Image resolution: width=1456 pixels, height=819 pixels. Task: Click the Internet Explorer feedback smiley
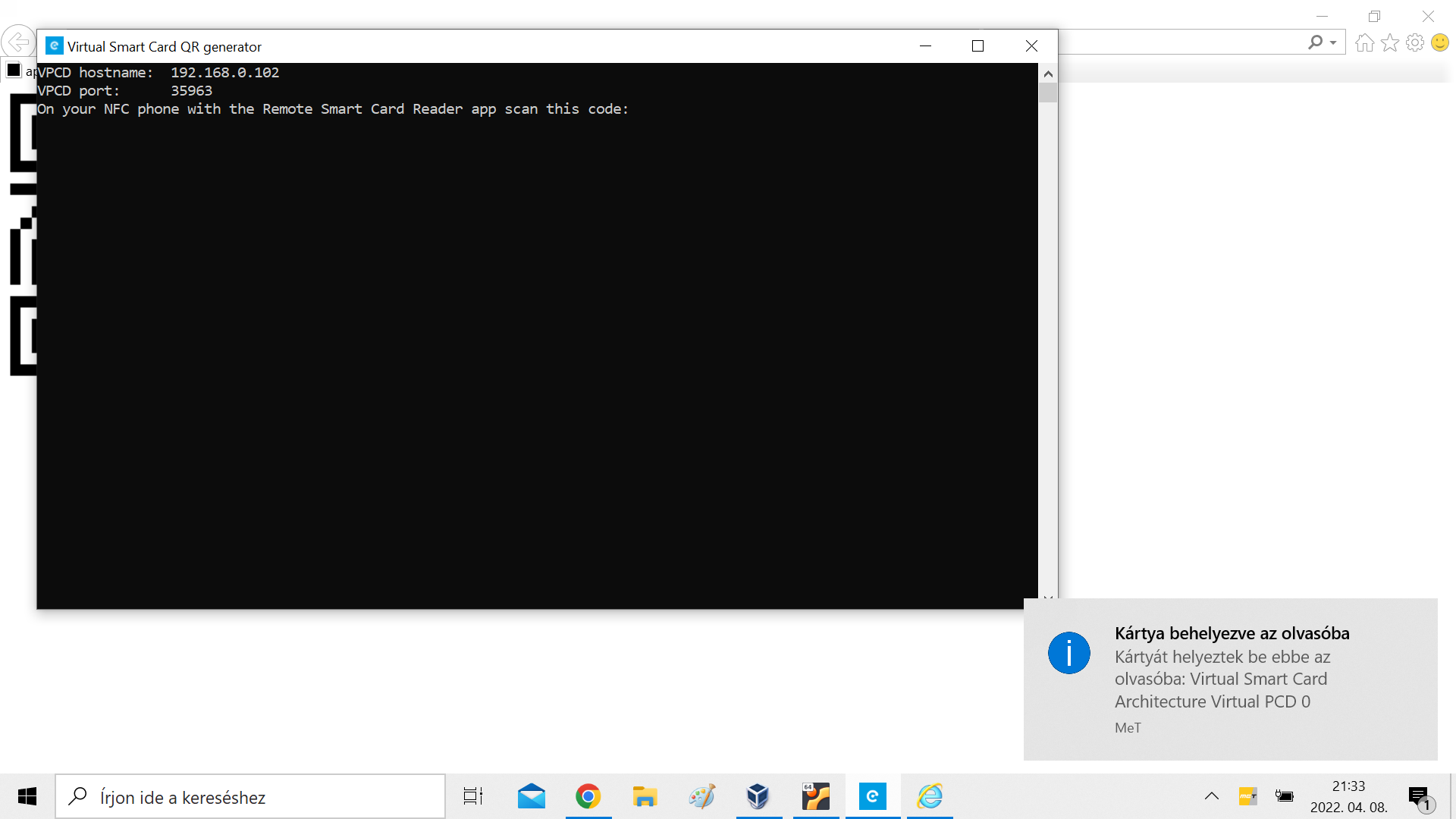pyautogui.click(x=1440, y=42)
